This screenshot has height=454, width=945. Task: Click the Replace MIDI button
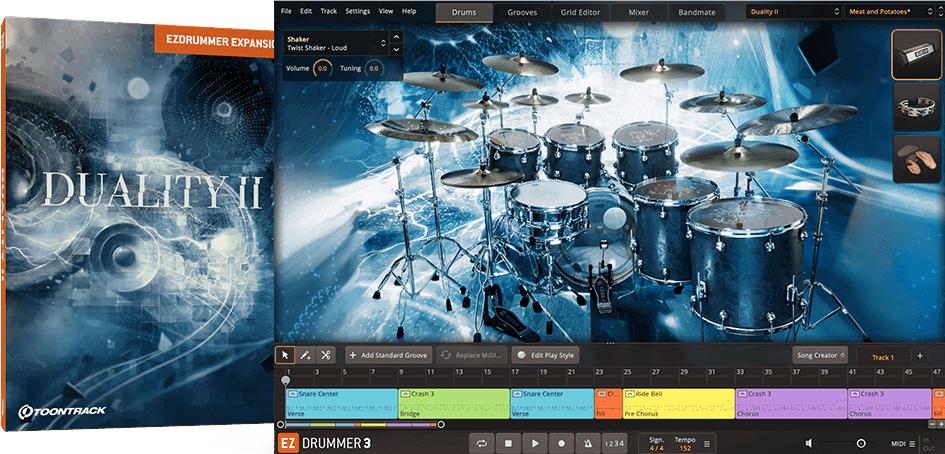(471, 355)
